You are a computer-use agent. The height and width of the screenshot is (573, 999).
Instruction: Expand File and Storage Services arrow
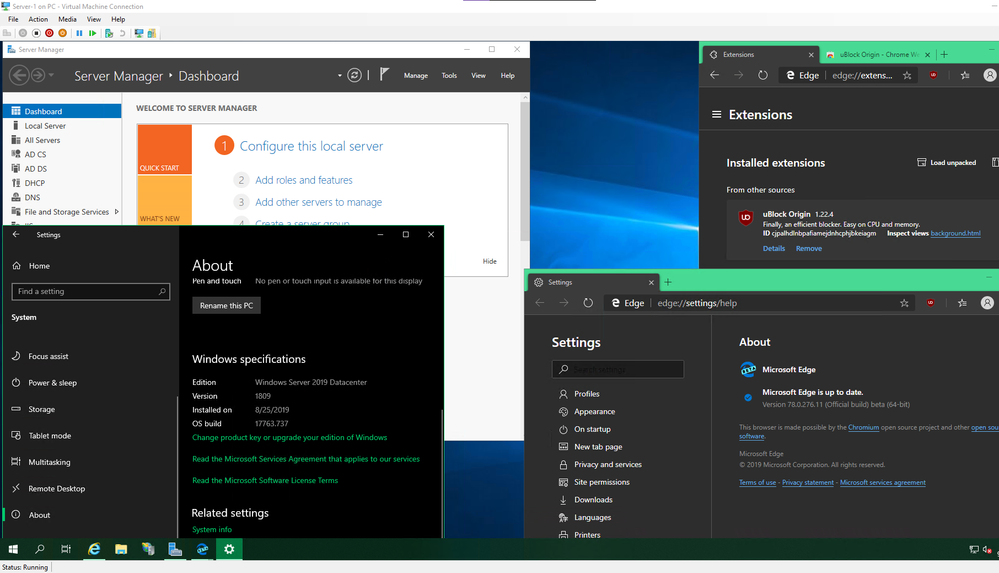[x=117, y=212]
